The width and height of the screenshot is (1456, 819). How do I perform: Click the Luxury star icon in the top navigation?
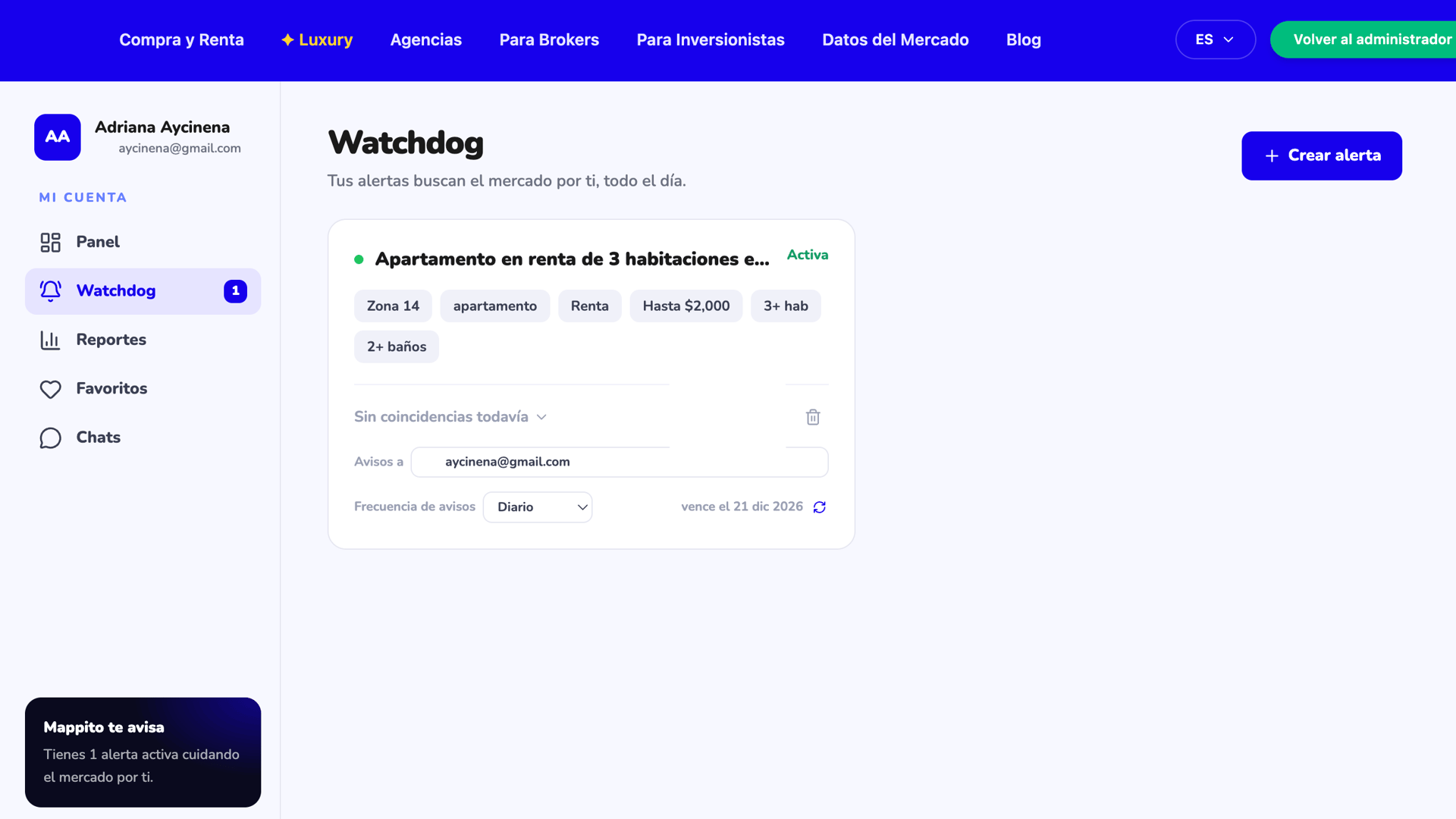pos(287,39)
